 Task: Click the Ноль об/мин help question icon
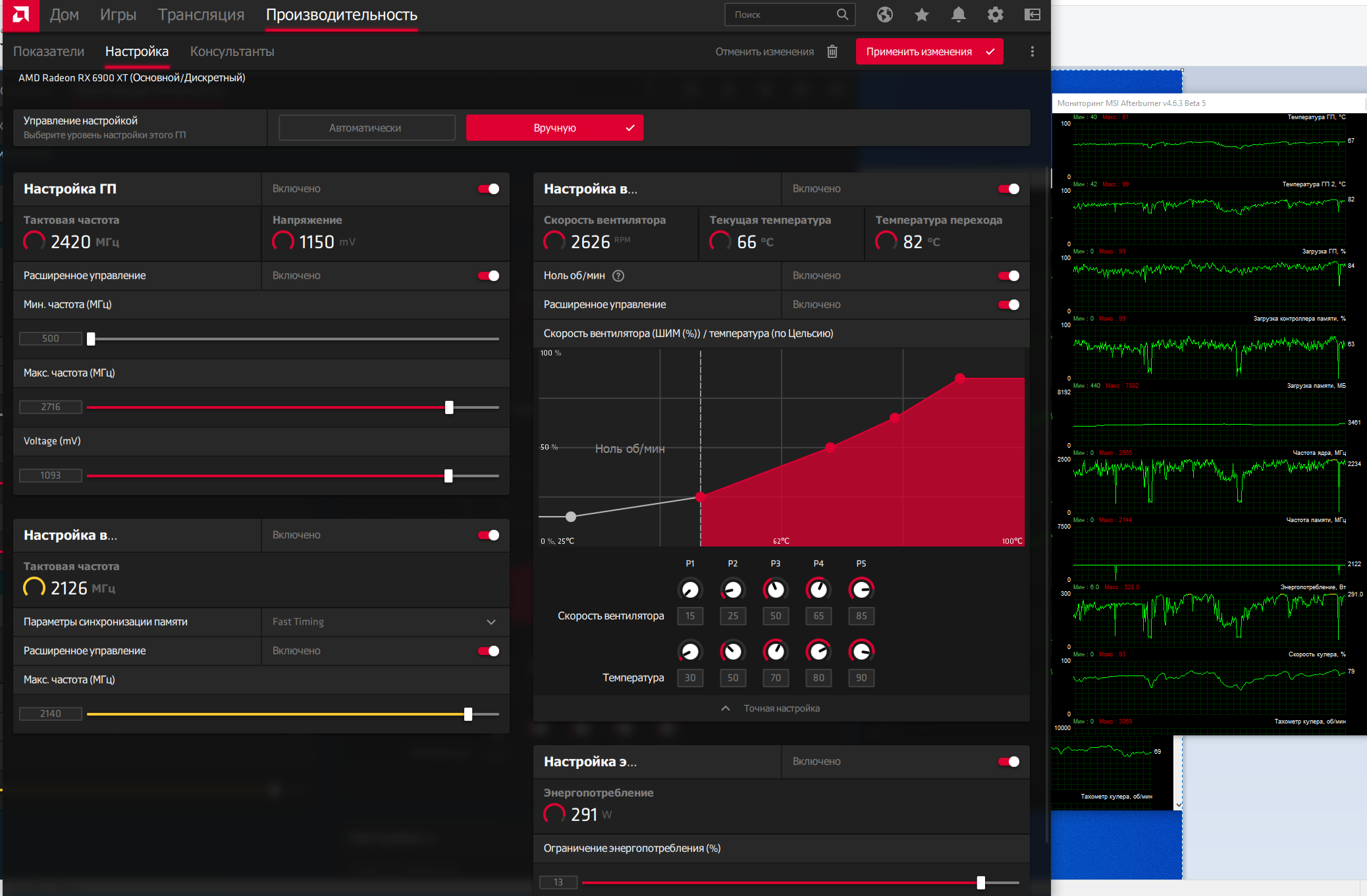click(618, 276)
